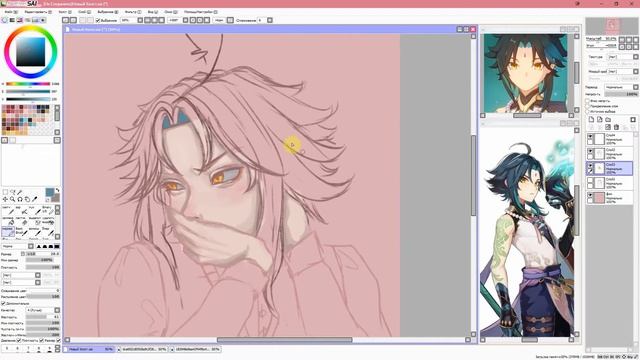Switch to the second document tab at bottom
640x360 pixels.
point(143,349)
